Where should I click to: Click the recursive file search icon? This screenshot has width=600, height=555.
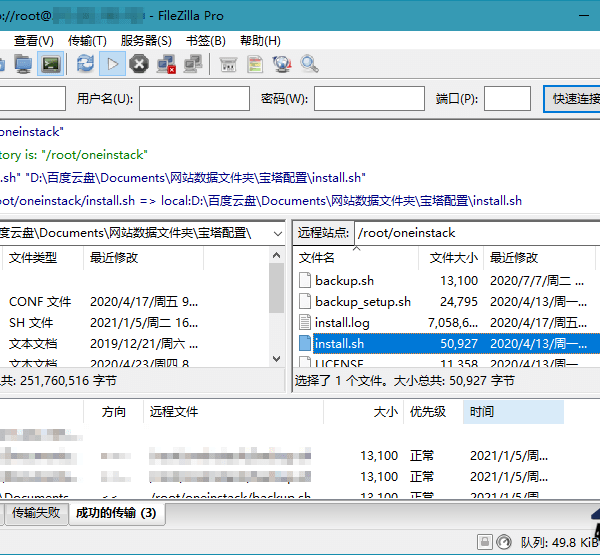tap(309, 64)
